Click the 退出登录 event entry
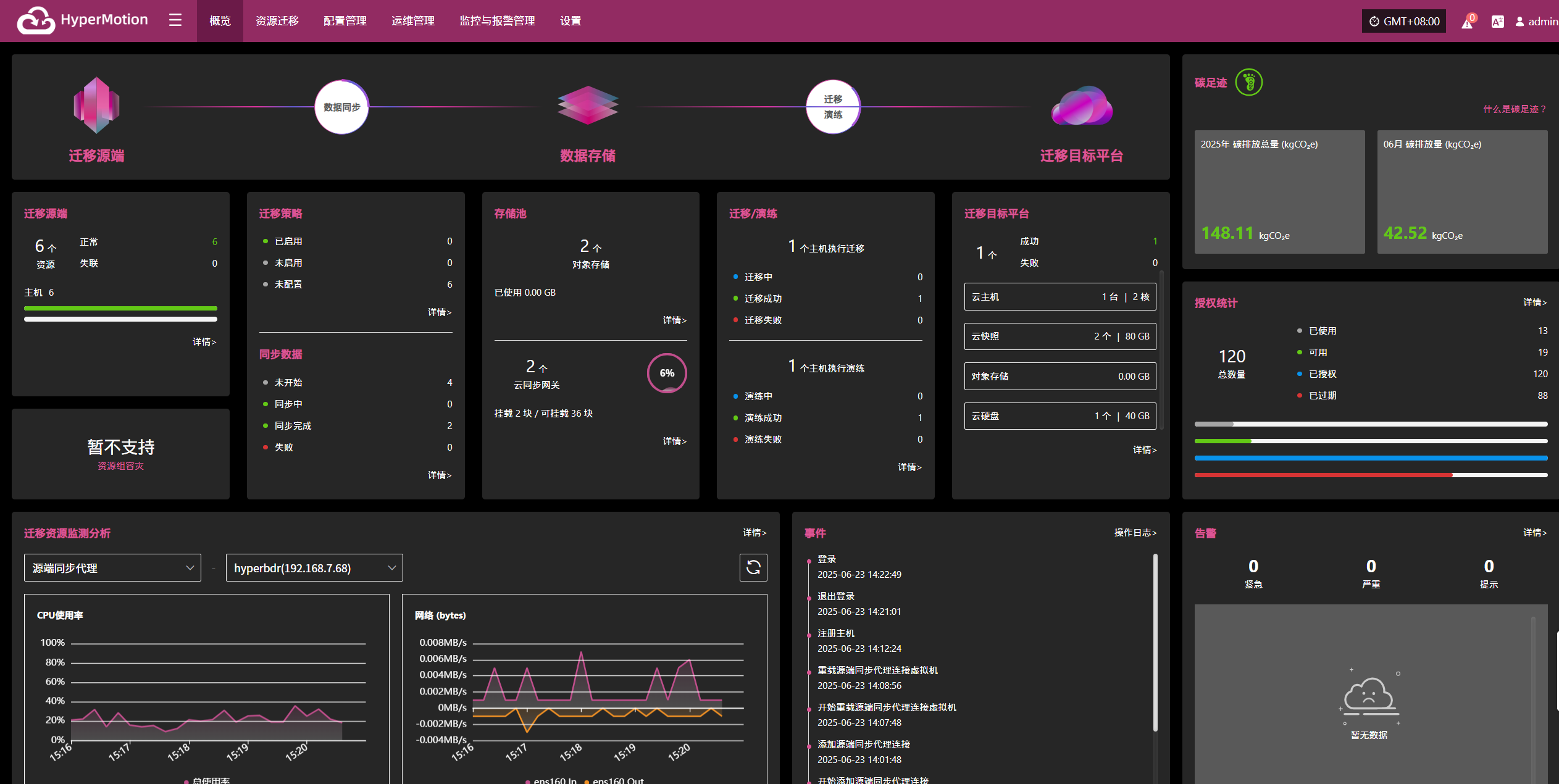Screen dimensions: 1559x784 [x=859, y=604]
